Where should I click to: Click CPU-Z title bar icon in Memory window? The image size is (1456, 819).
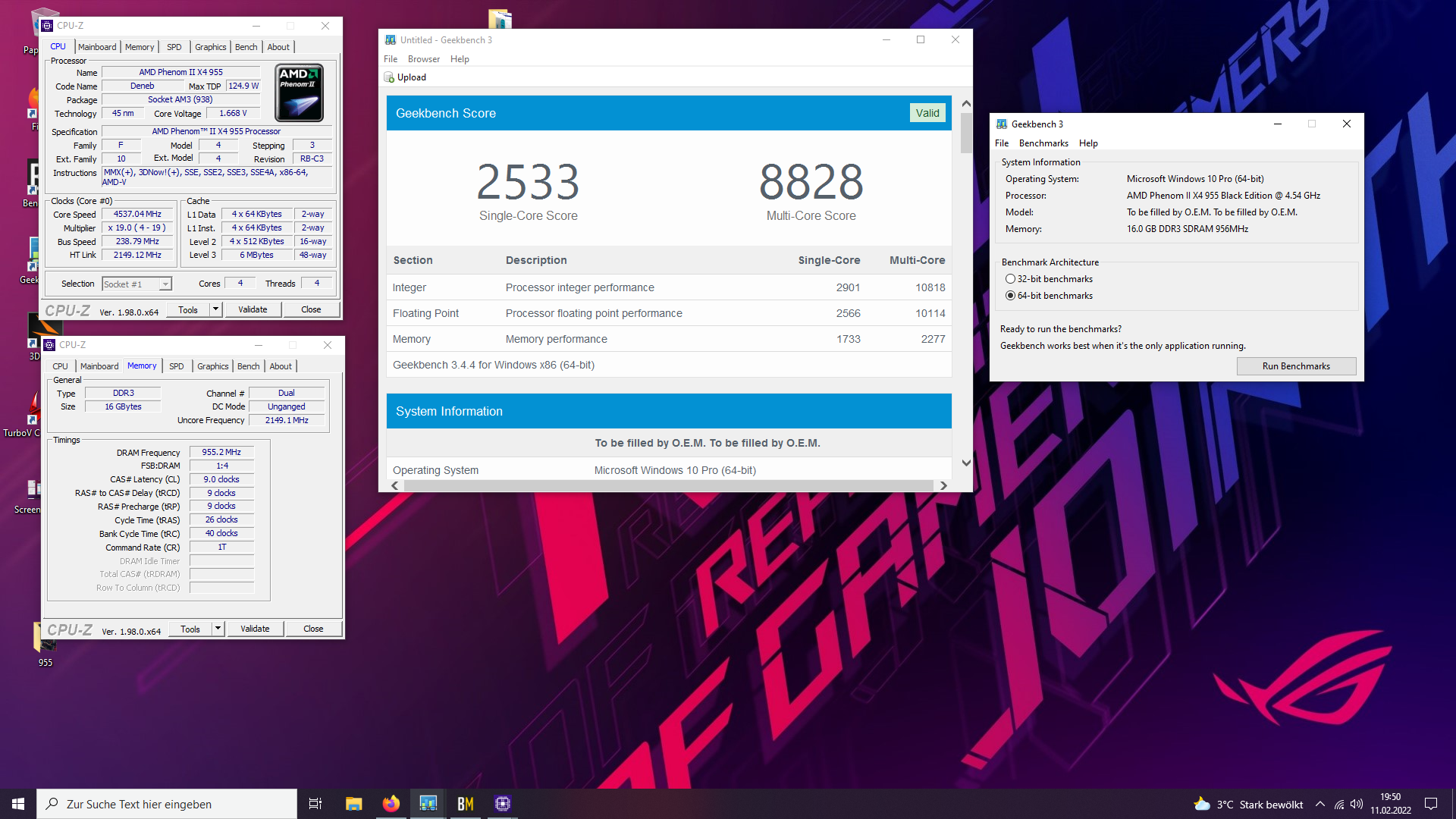click(x=49, y=345)
